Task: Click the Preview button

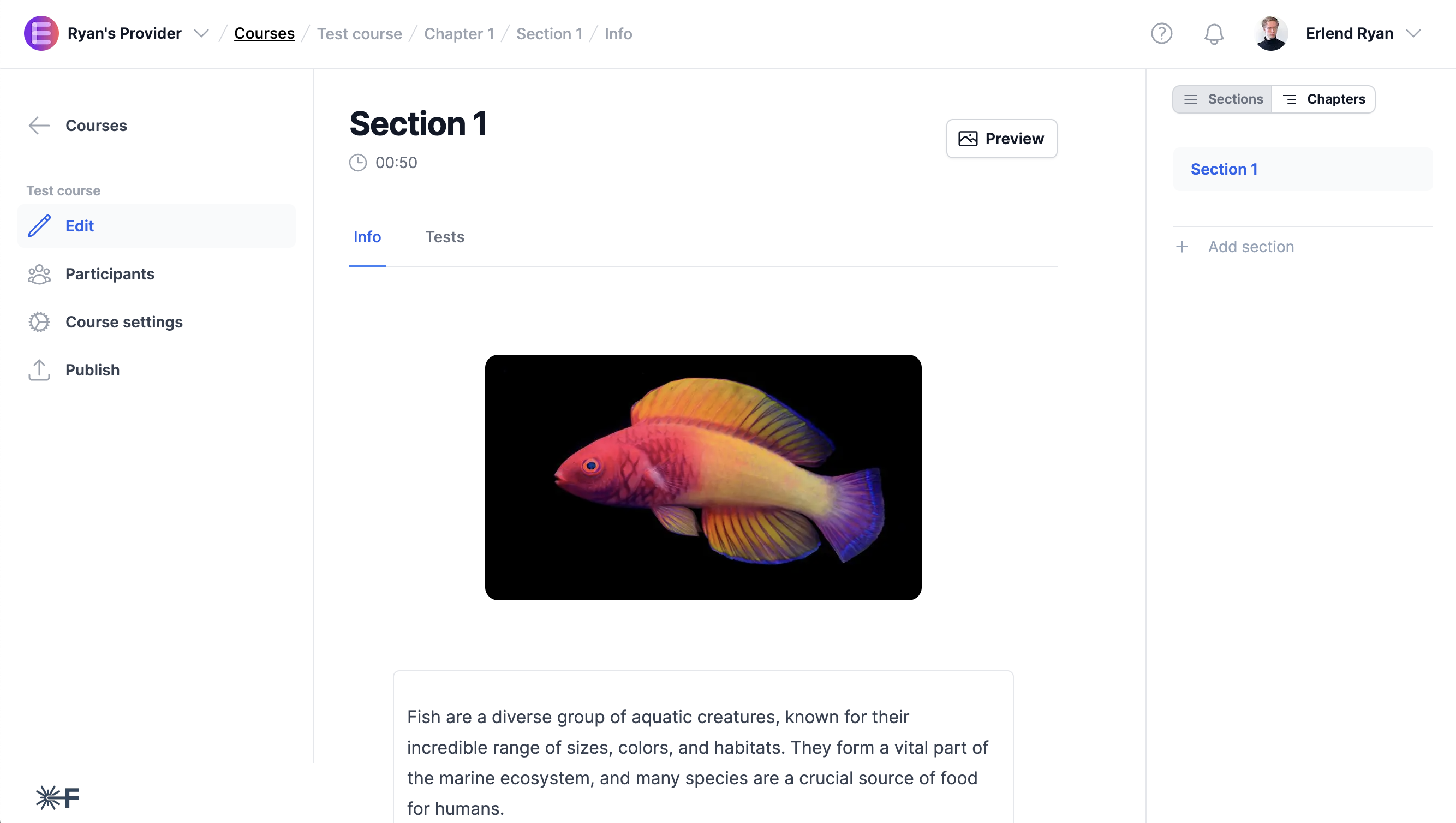Action: pos(1001,139)
